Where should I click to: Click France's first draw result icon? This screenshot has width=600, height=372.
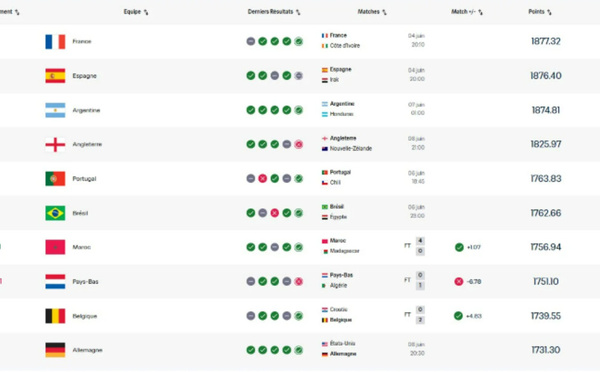point(251,41)
